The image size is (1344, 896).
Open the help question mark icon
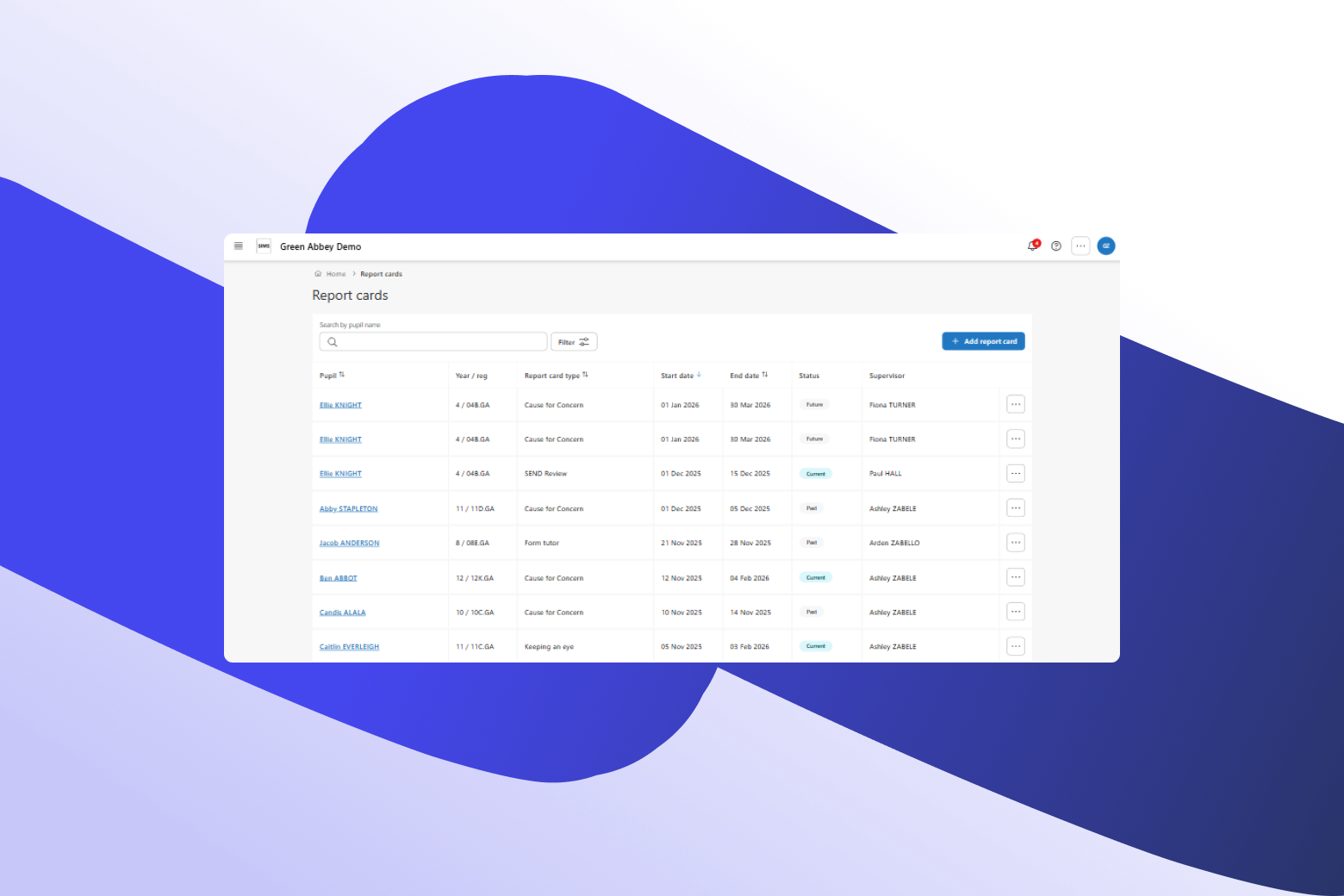[x=1056, y=246]
